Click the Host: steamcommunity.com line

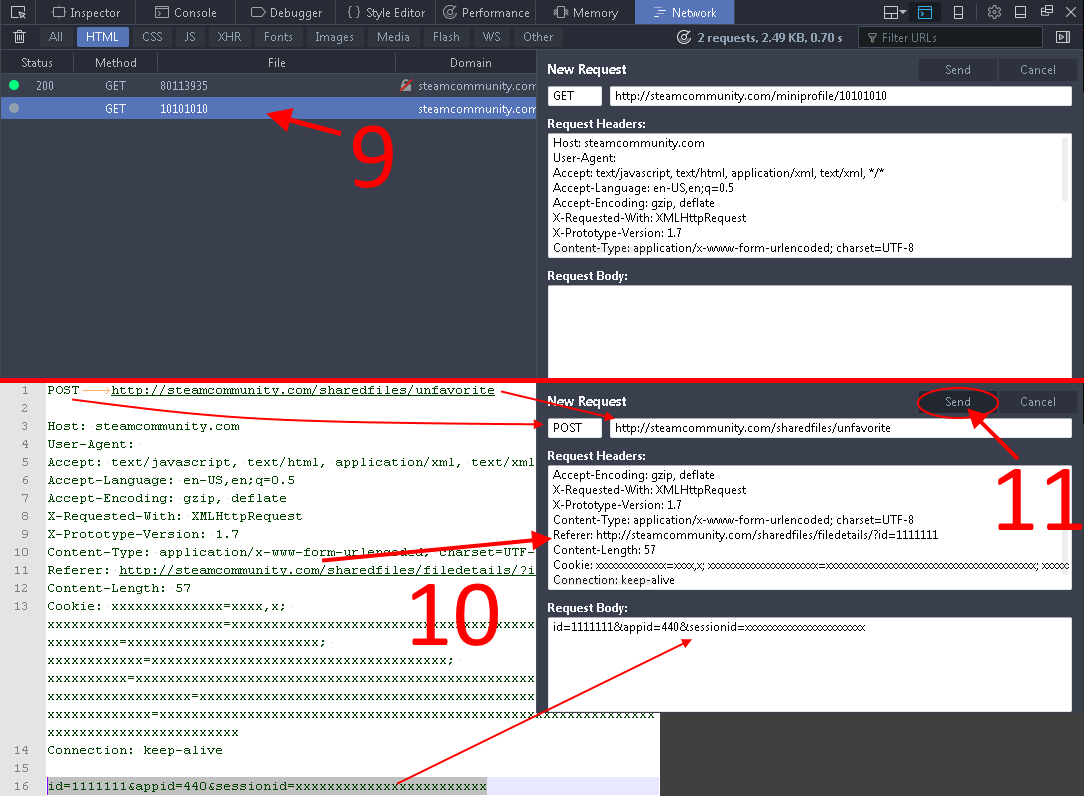[143, 426]
